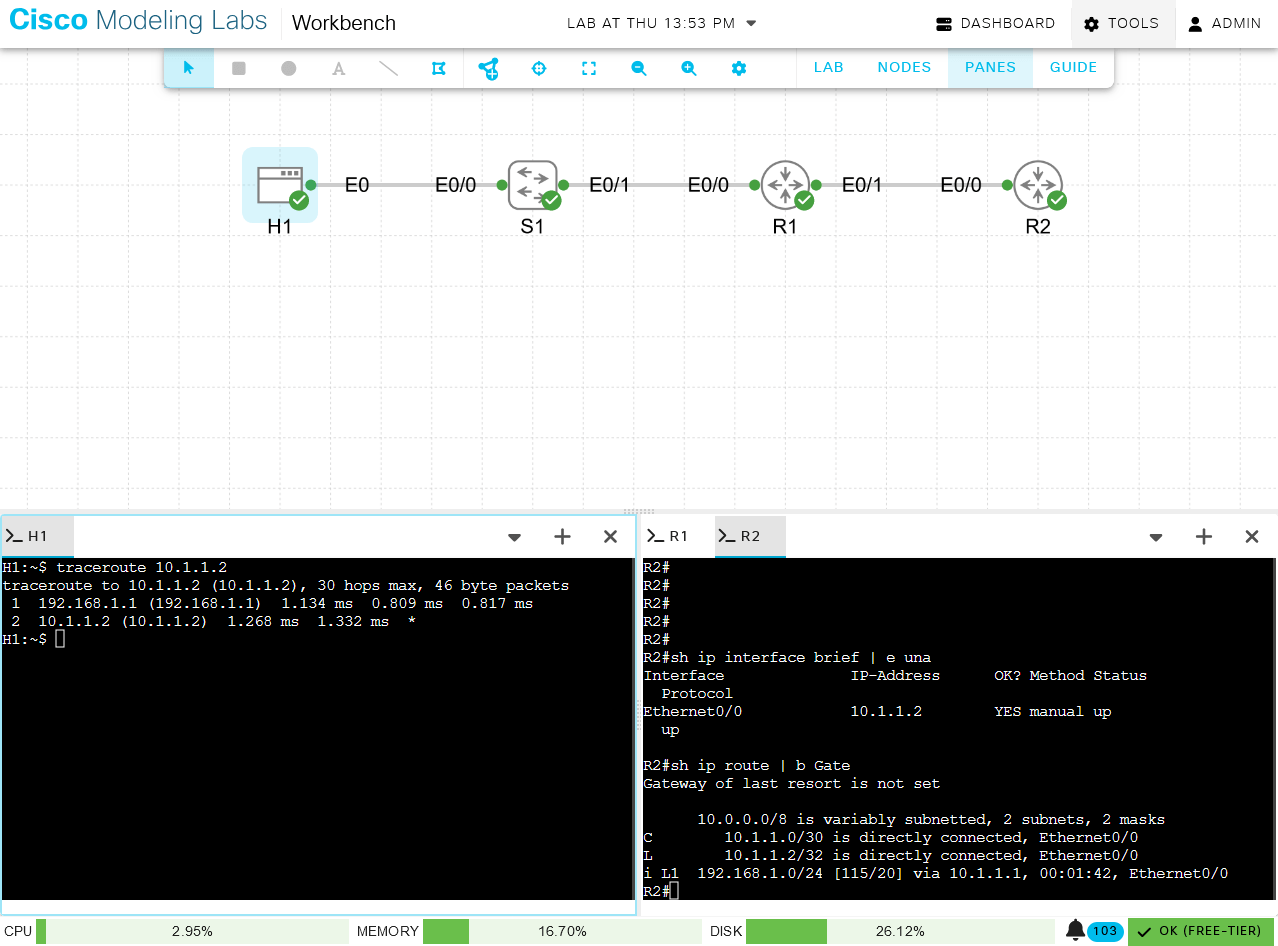Viewport: 1278px width, 946px height.
Task: Select the ellipse annotation tool
Action: pyautogui.click(x=289, y=68)
